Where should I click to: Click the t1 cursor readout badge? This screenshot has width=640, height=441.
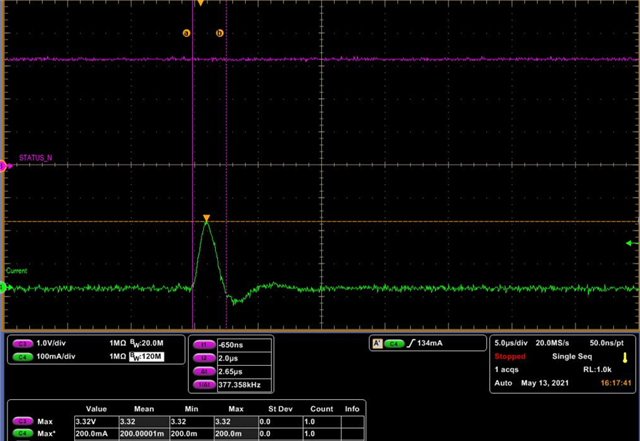pos(204,345)
